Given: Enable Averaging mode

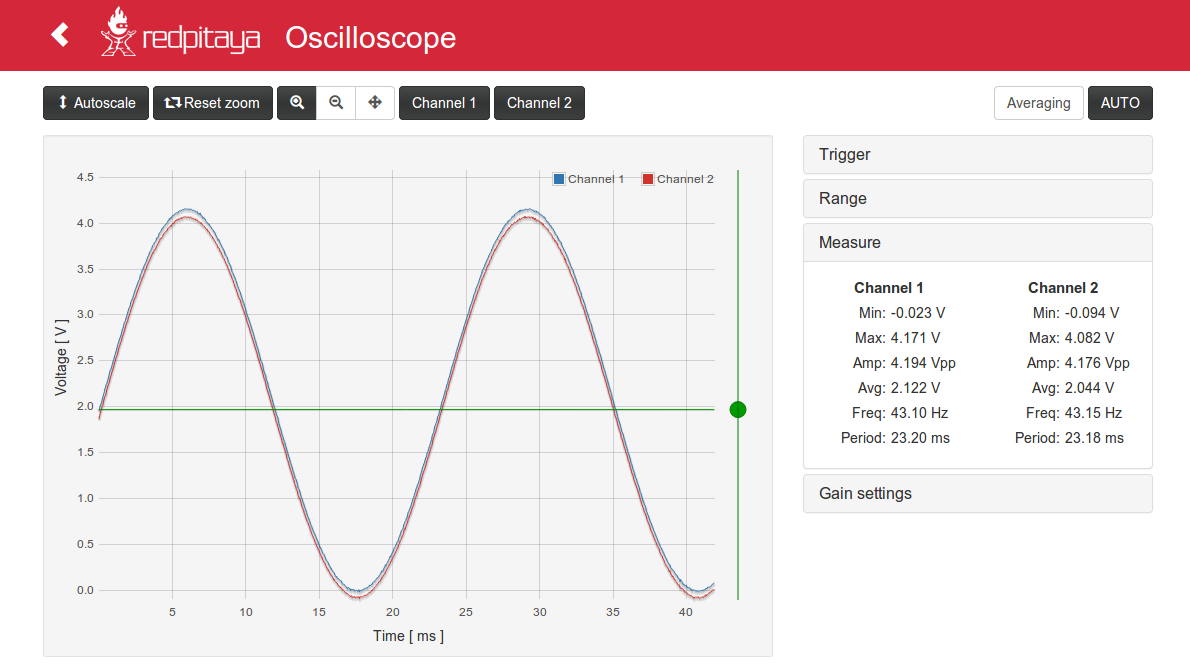Looking at the screenshot, I should [1038, 103].
